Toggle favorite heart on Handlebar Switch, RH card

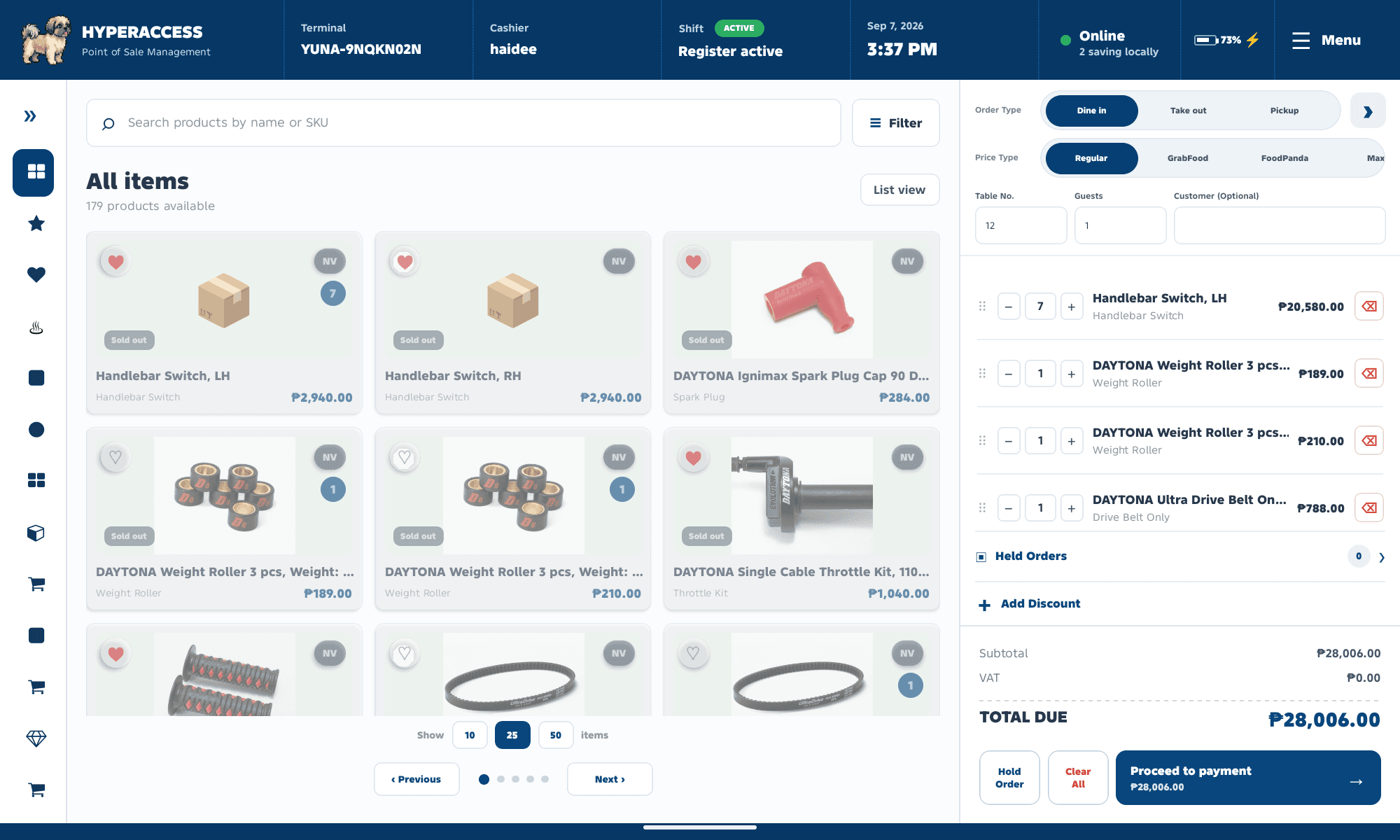tap(405, 262)
